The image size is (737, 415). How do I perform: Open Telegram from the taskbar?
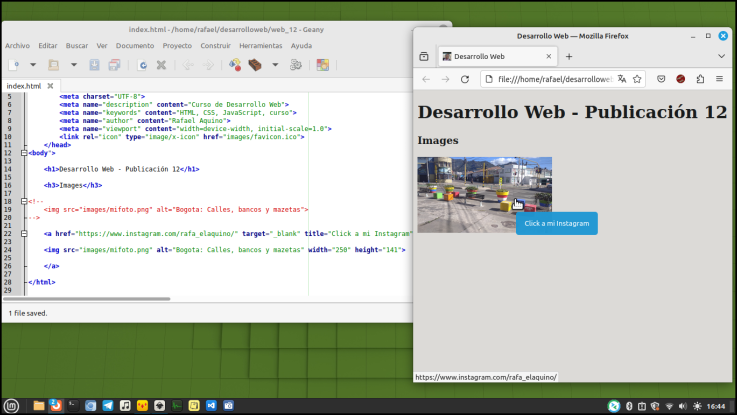click(108, 406)
